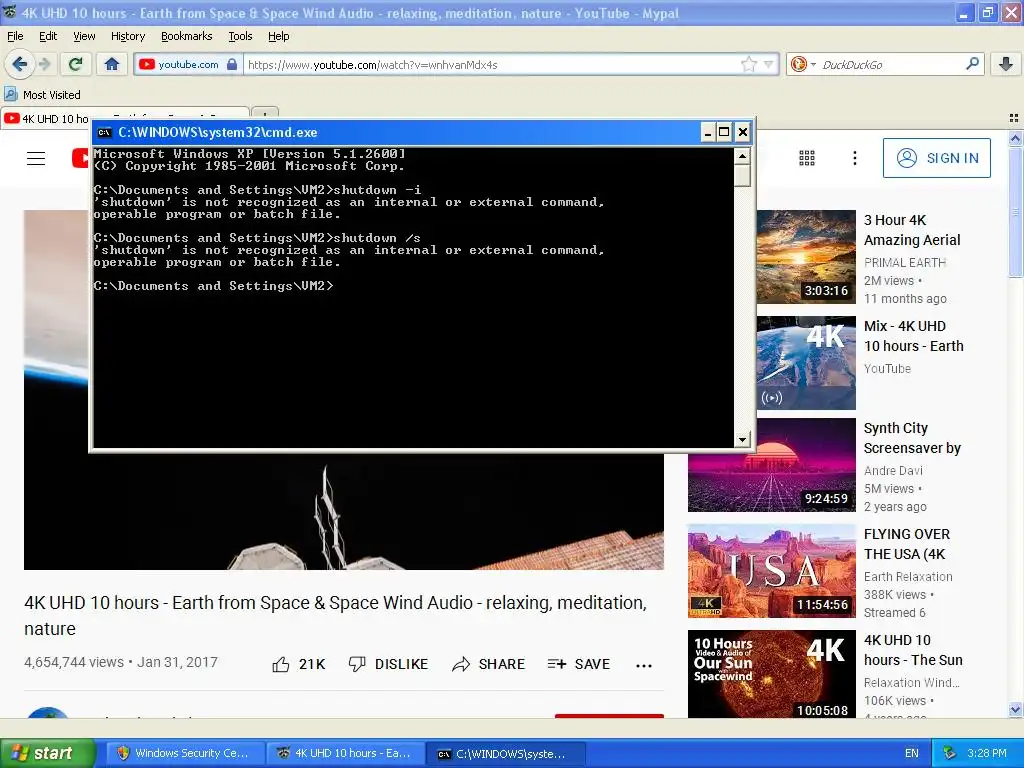Open the Tools menu
The height and width of the screenshot is (768, 1024).
click(x=240, y=36)
